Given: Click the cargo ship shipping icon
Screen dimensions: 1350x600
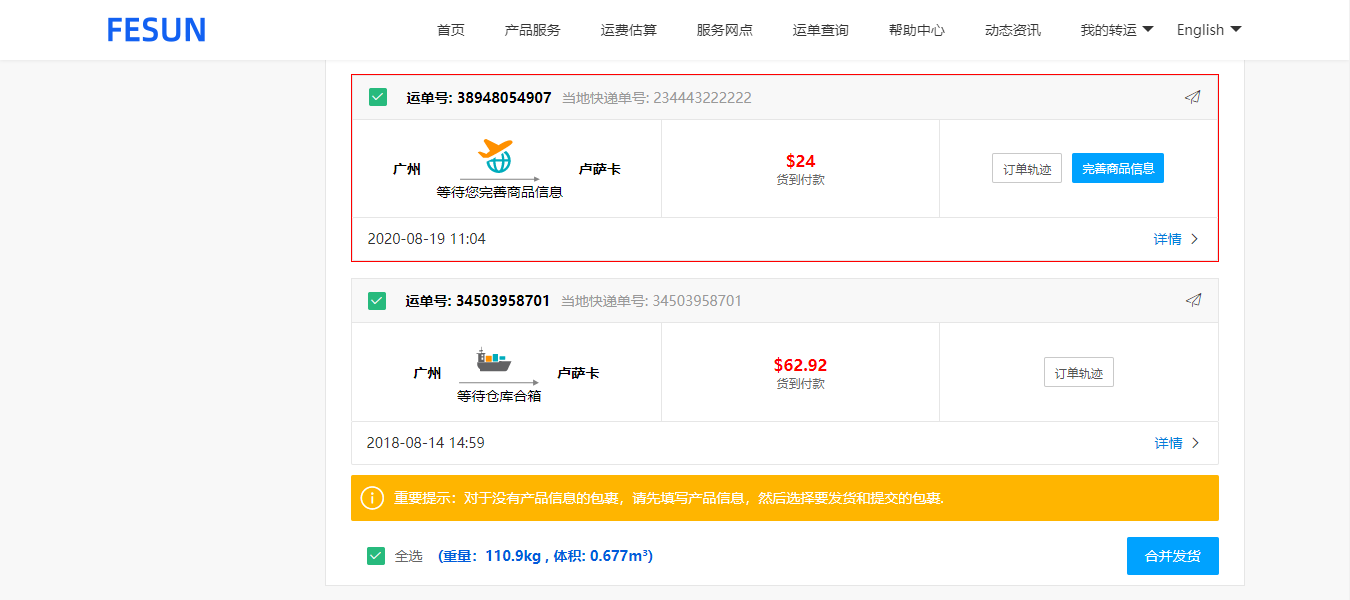Looking at the screenshot, I should [493, 360].
